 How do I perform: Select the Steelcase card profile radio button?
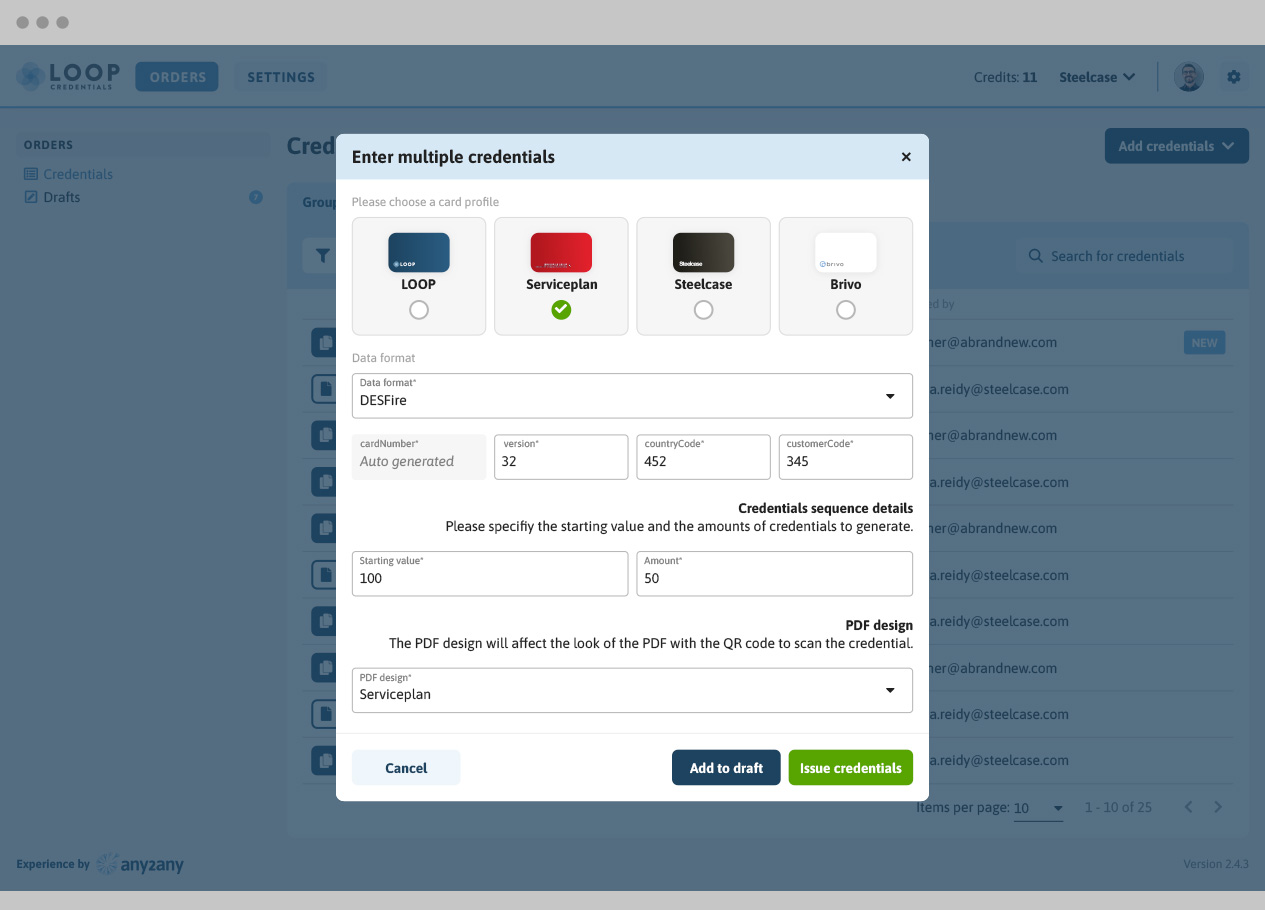pos(703,310)
